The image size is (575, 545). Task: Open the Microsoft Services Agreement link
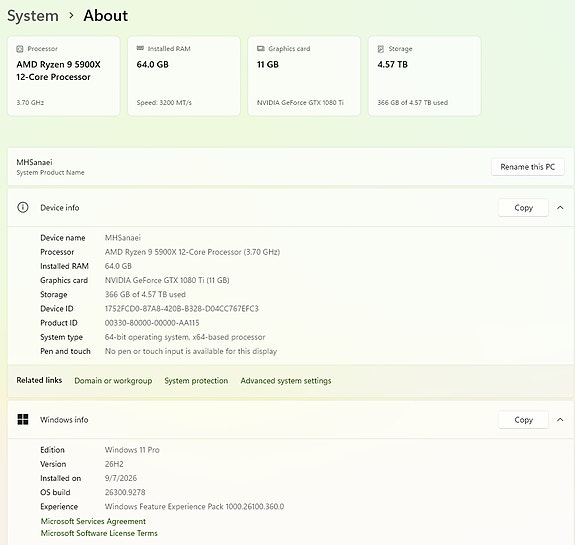(x=93, y=521)
